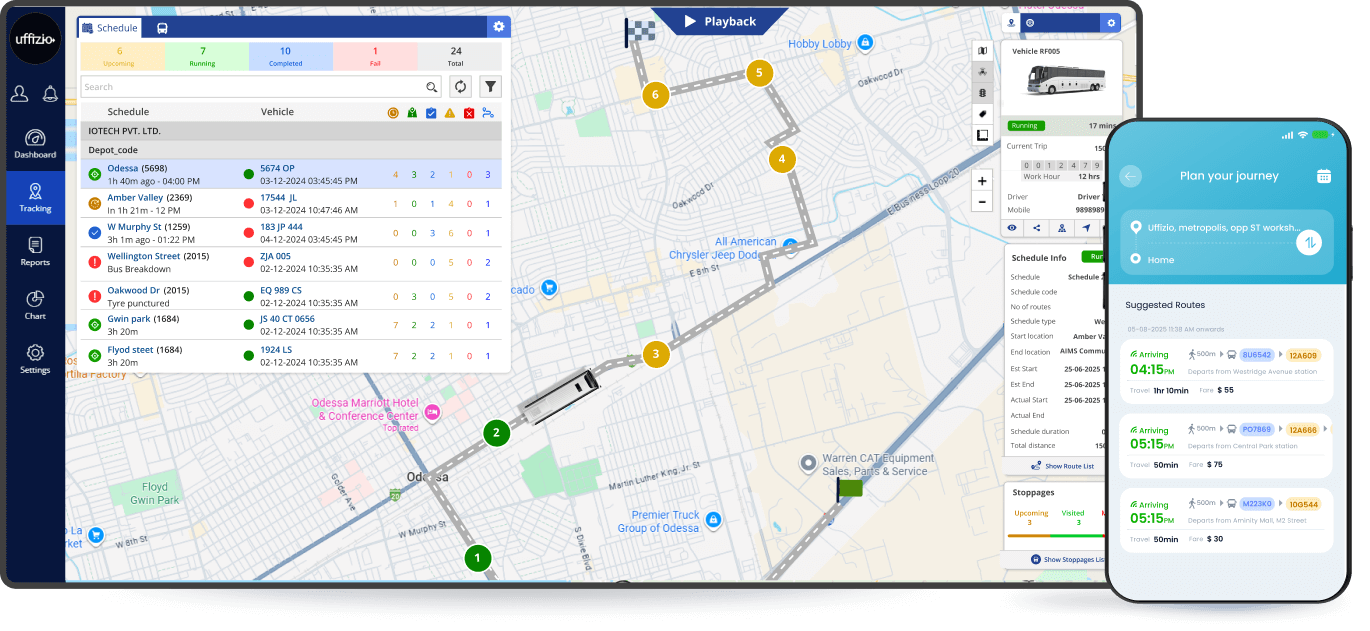Click the share icon in vehicle card
1370x631 pixels.
pos(1036,228)
